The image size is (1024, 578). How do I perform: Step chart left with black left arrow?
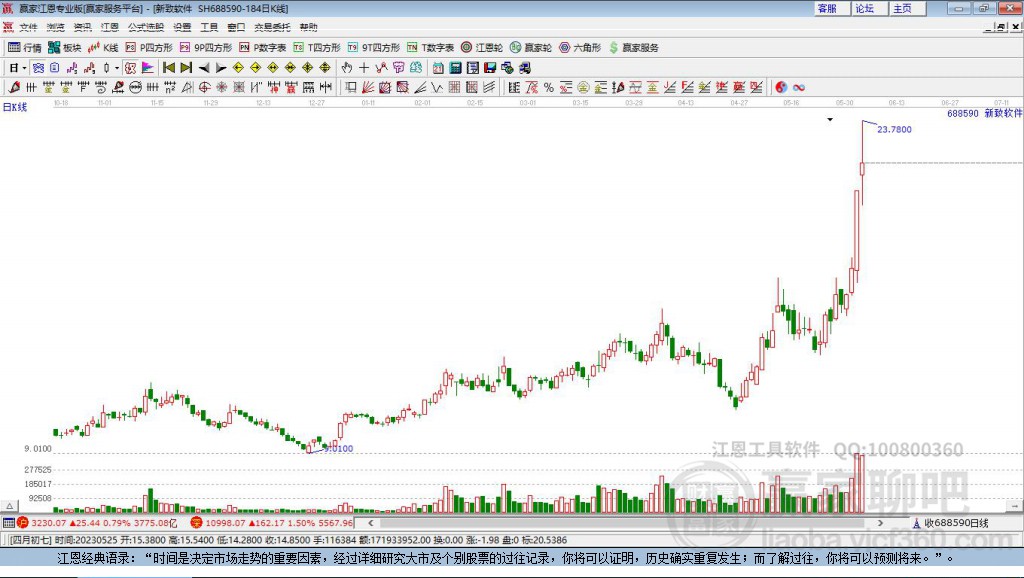click(204, 67)
